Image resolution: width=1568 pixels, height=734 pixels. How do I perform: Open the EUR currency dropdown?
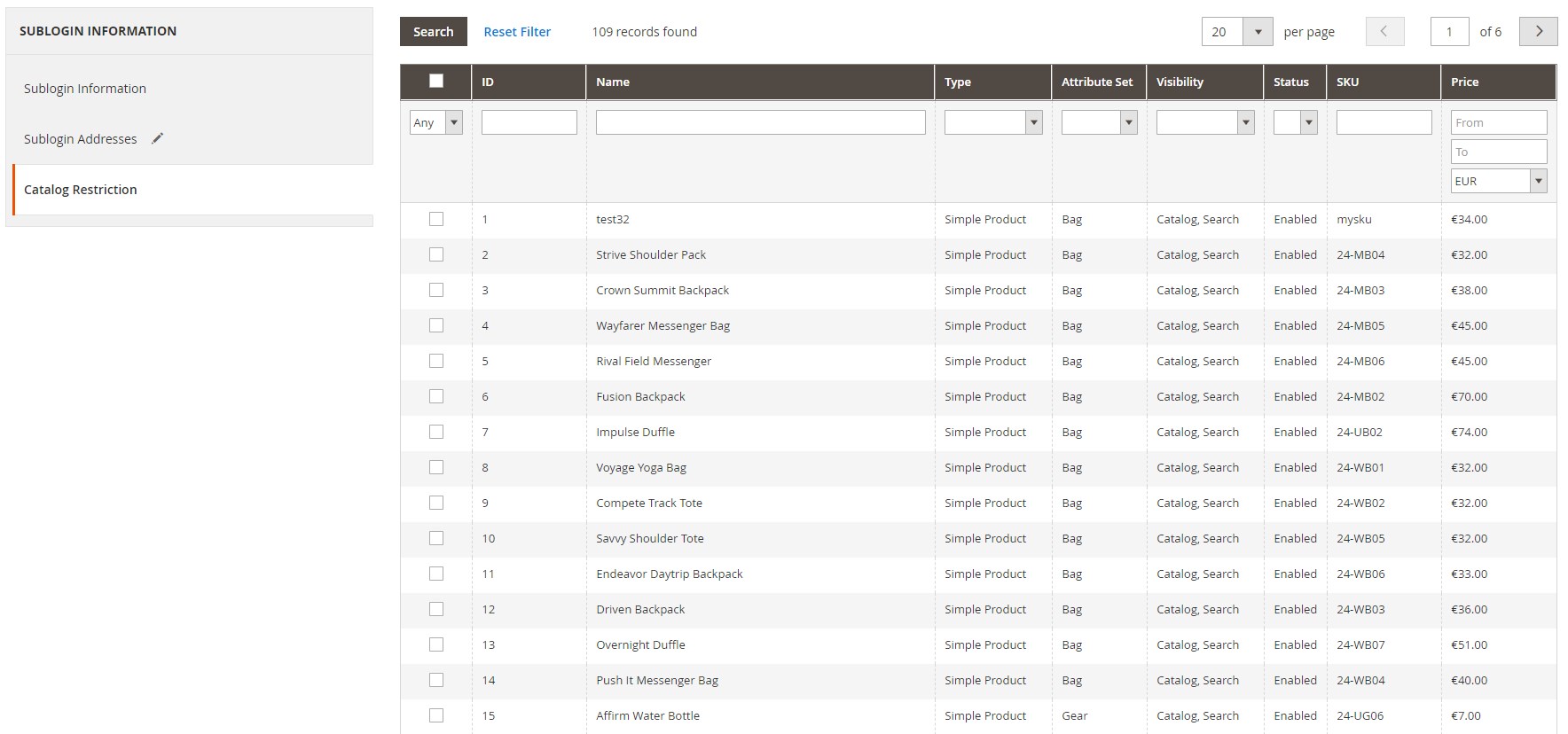(1499, 181)
